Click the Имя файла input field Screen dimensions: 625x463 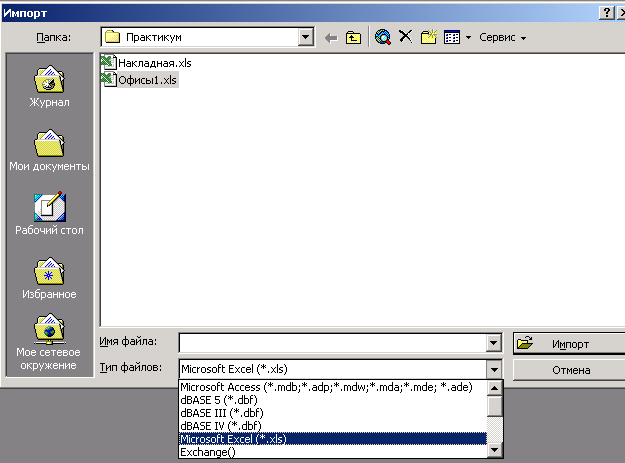click(333, 343)
